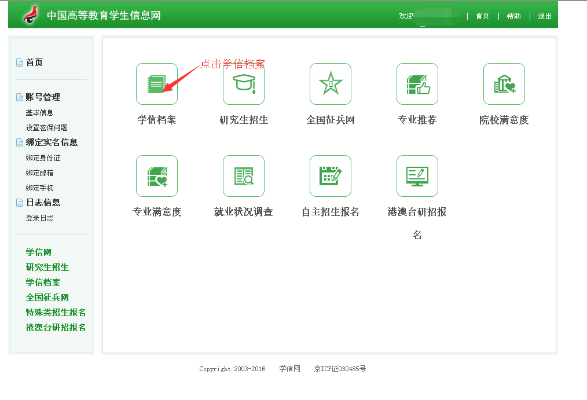Open the 自主招生报名 calendar icon
Viewport: 587px width, 400px height.
pyautogui.click(x=331, y=176)
